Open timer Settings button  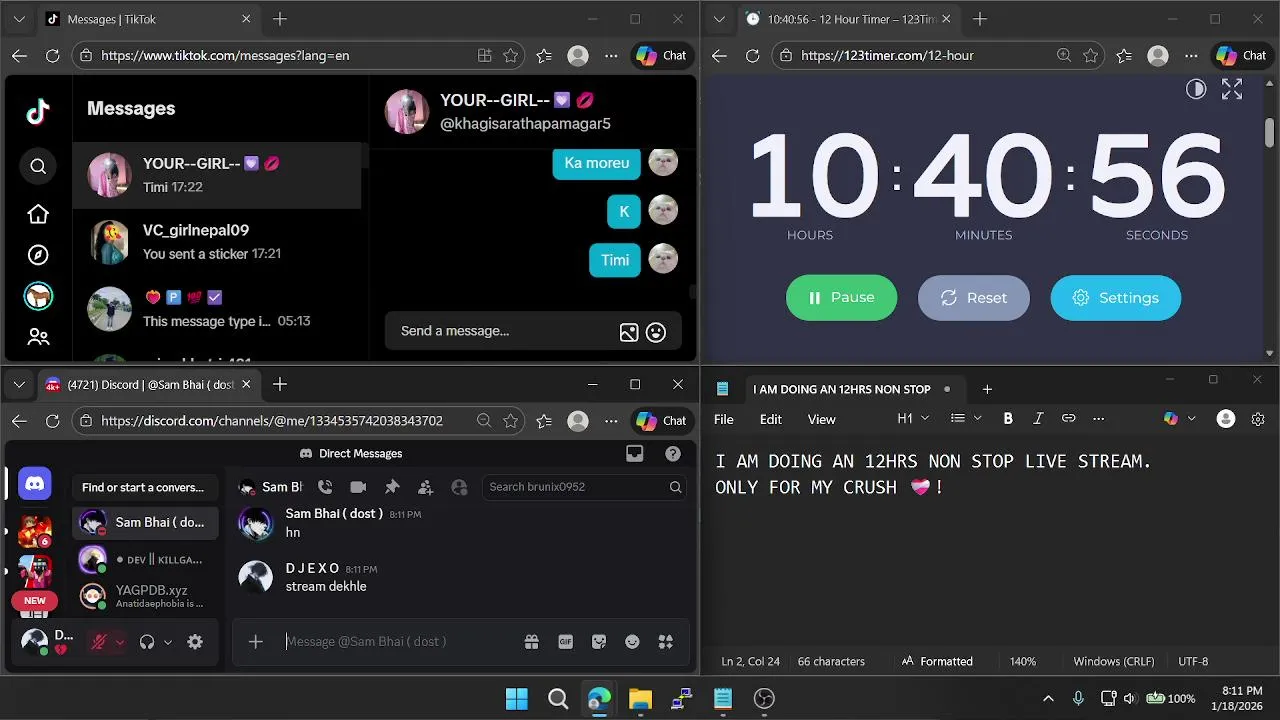click(x=1115, y=298)
